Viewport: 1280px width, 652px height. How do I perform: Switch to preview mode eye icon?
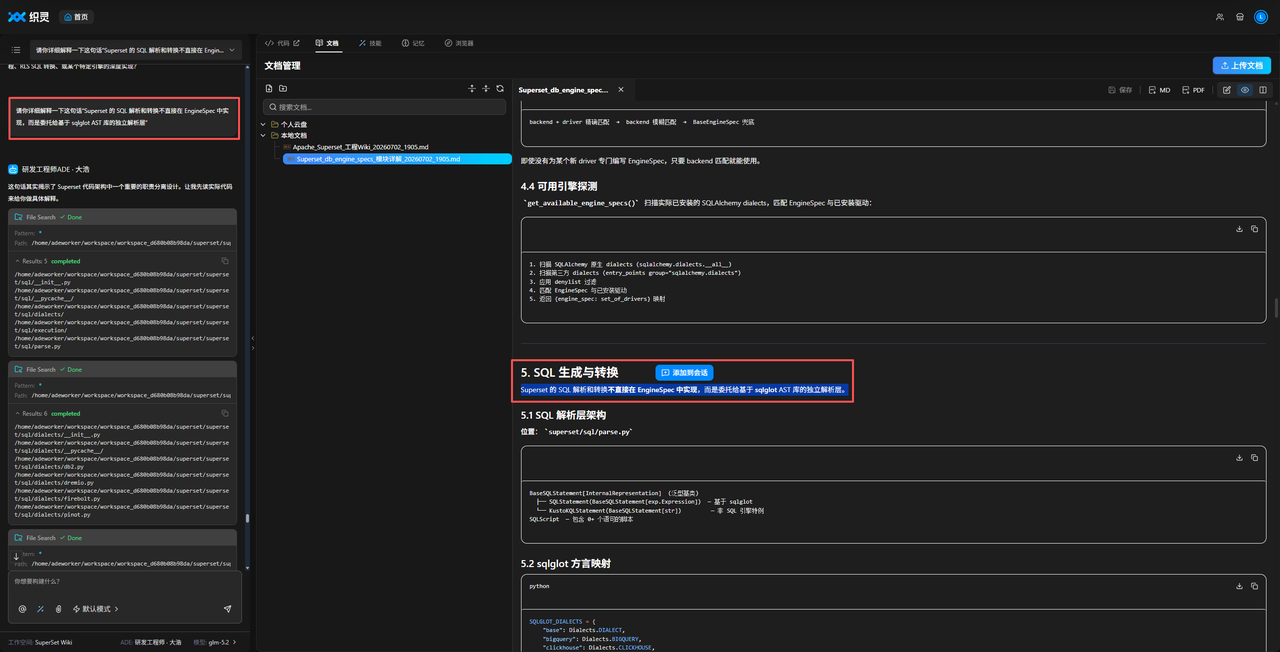[1245, 90]
